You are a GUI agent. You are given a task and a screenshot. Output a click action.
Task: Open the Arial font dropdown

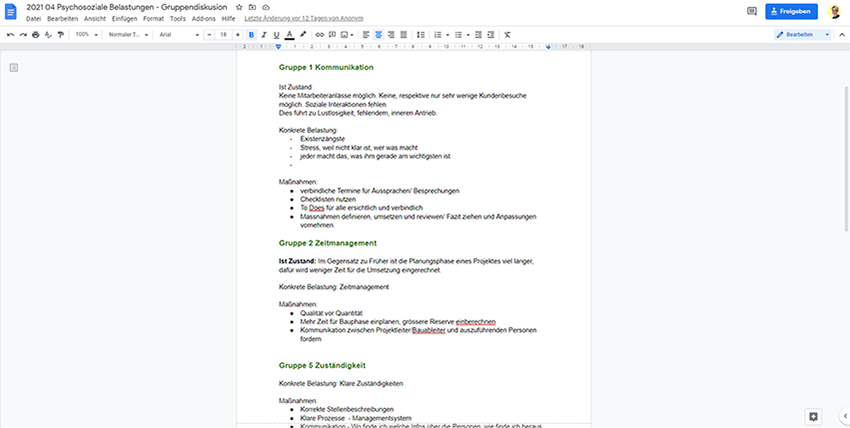(179, 35)
